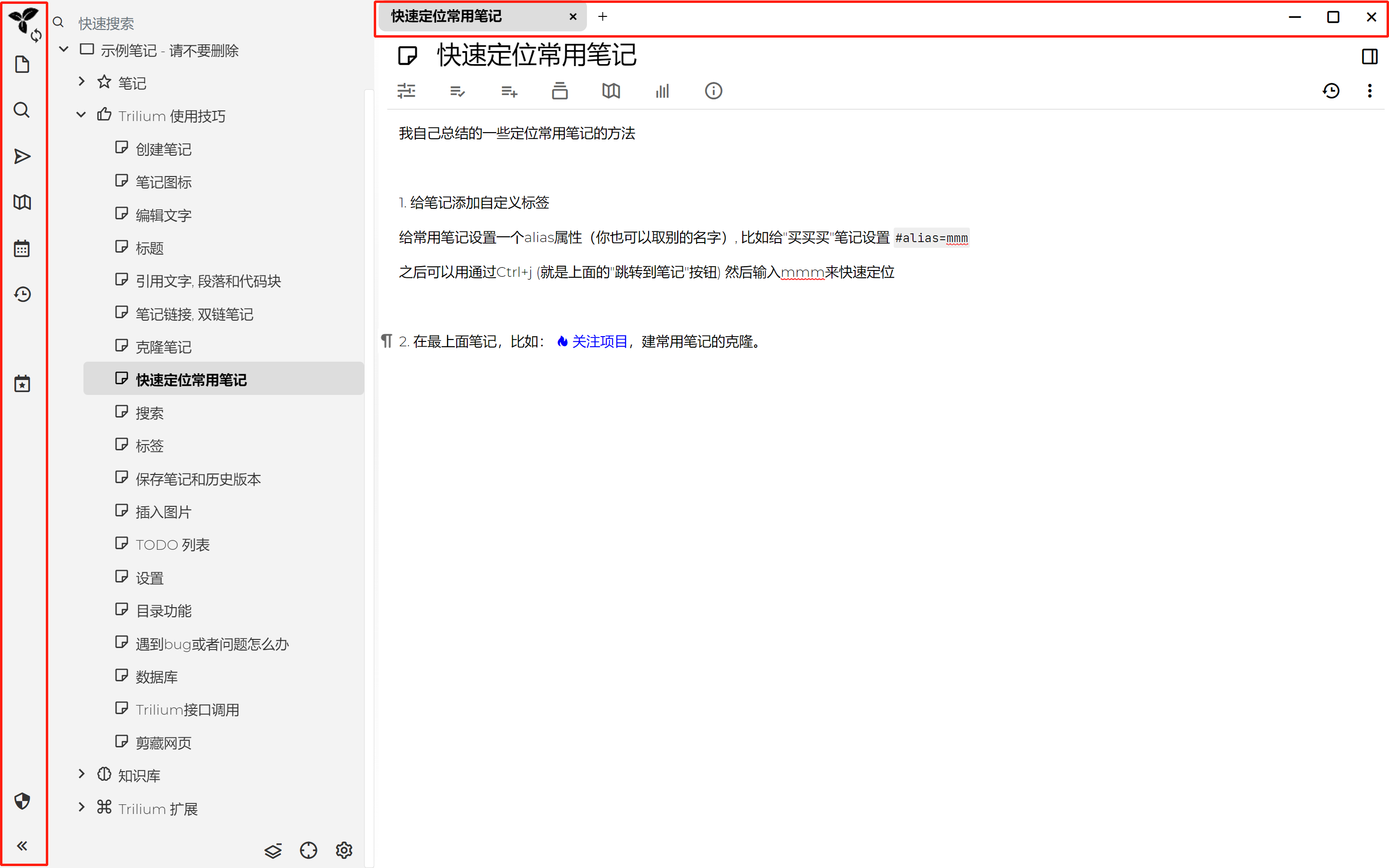Toggle the right panel visibility icon
This screenshot has height=868, width=1389.
1370,55
